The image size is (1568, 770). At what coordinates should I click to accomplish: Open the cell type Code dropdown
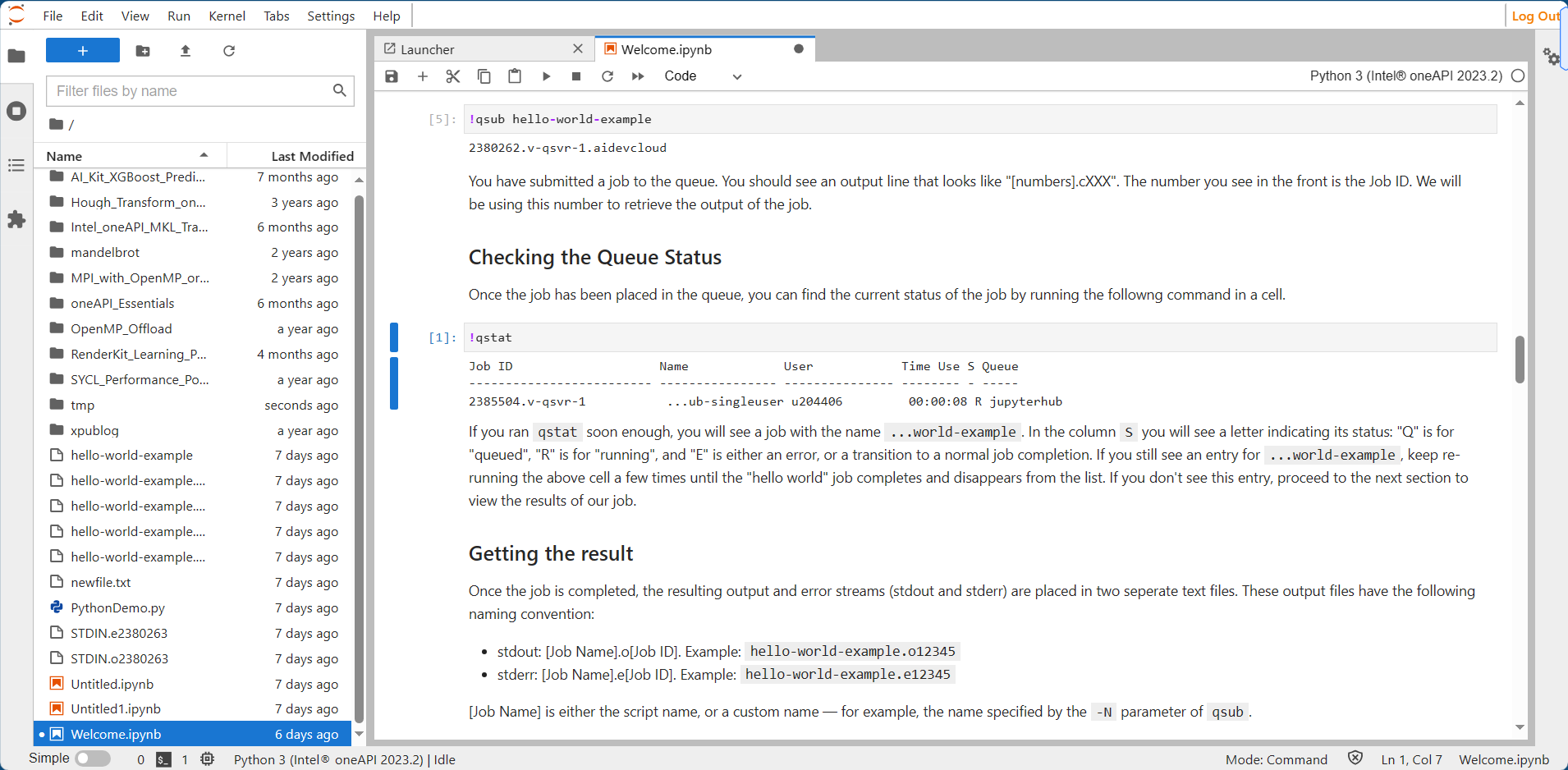point(702,76)
